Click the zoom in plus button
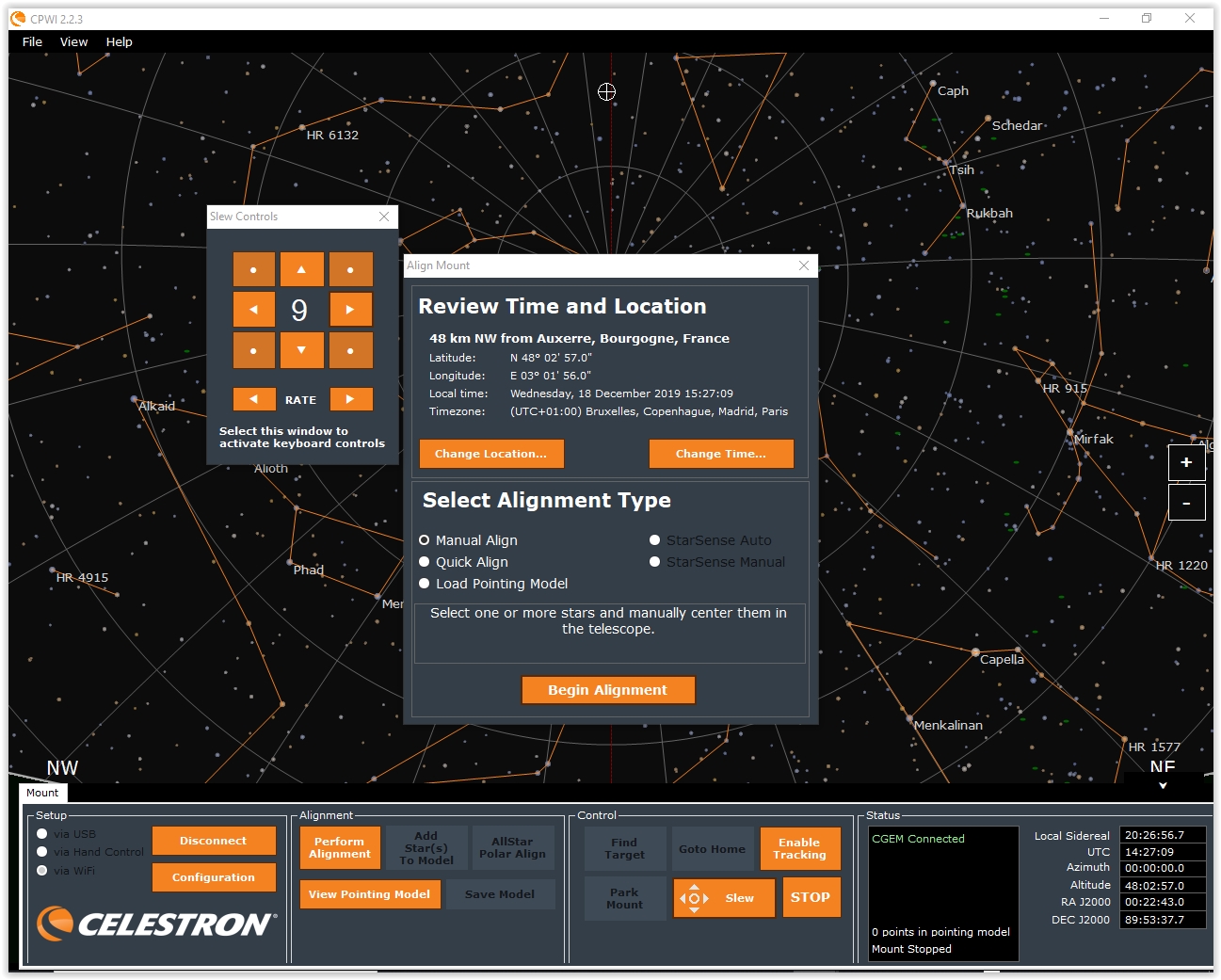 point(1186,462)
